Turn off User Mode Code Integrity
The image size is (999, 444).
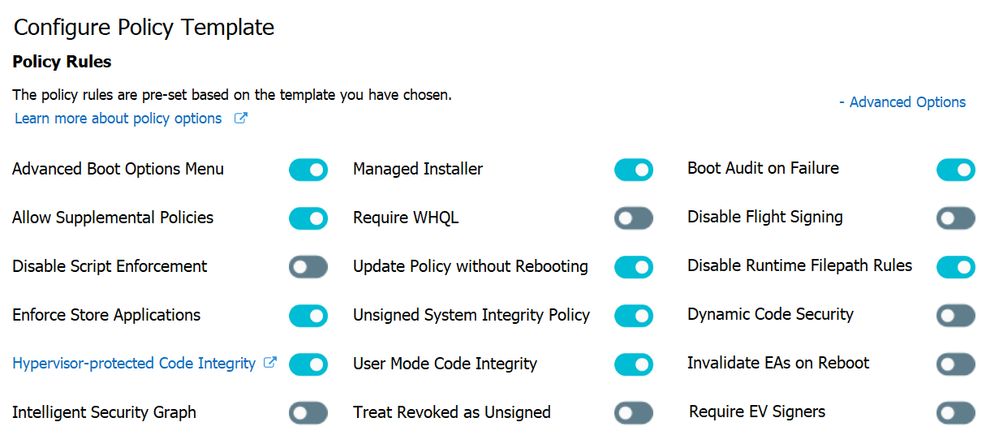633,364
